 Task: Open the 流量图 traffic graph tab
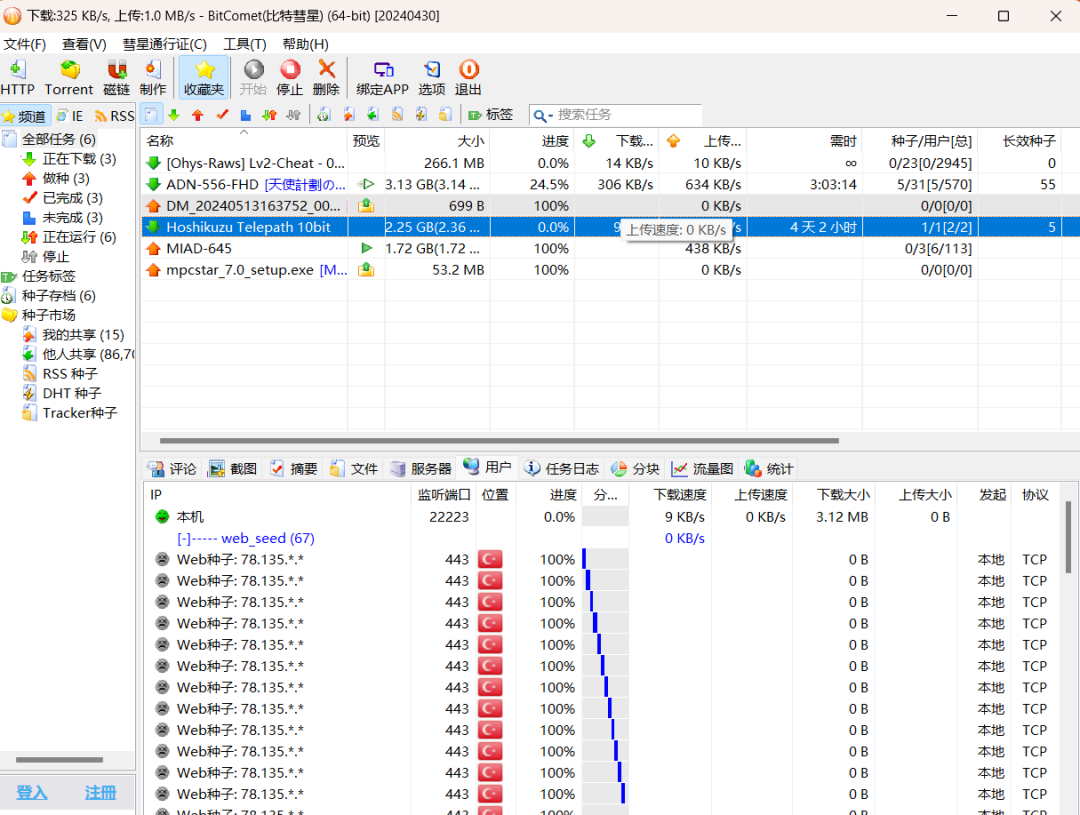click(703, 469)
